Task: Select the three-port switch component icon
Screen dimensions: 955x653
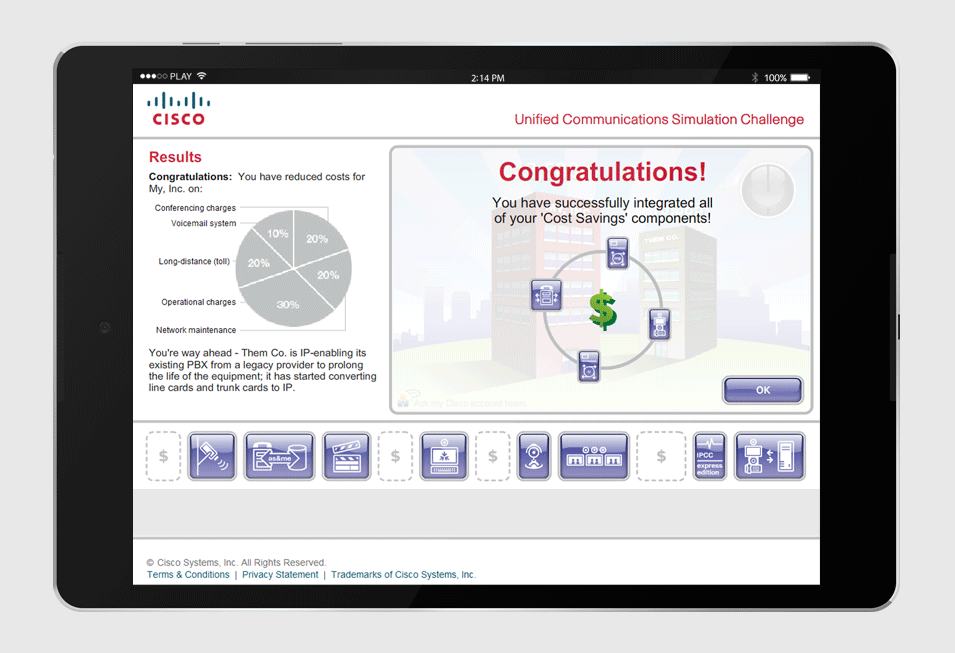Action: pyautogui.click(x=594, y=456)
